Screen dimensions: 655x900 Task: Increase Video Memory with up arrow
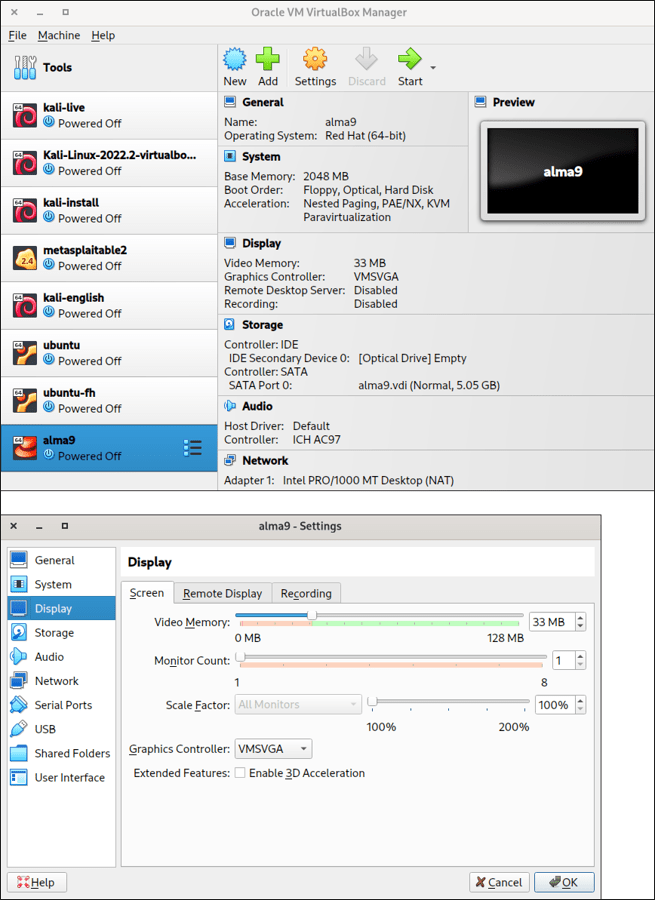coord(580,618)
